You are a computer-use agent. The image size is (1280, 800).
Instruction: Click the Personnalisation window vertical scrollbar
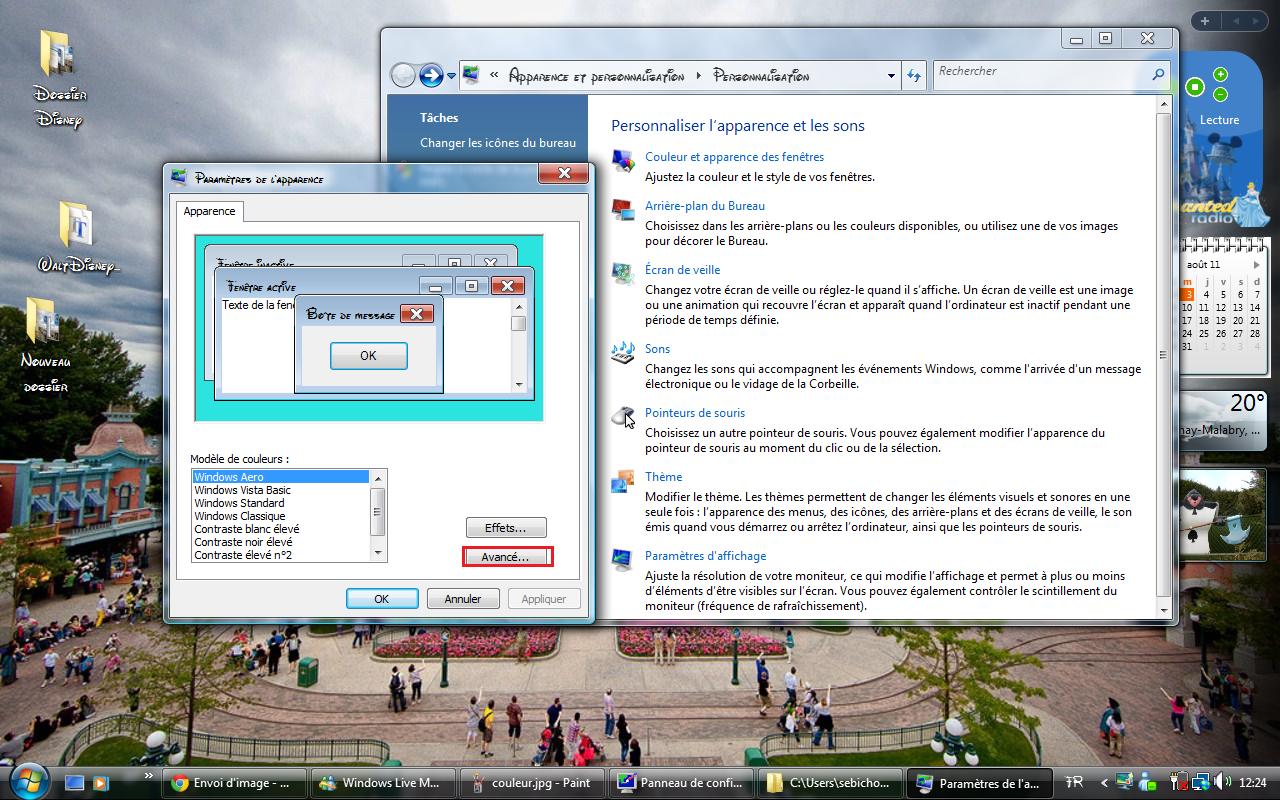coord(1163,355)
